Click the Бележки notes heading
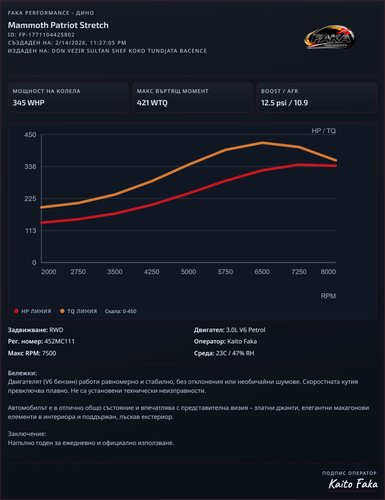The width and height of the screenshot is (385, 500). point(22,373)
